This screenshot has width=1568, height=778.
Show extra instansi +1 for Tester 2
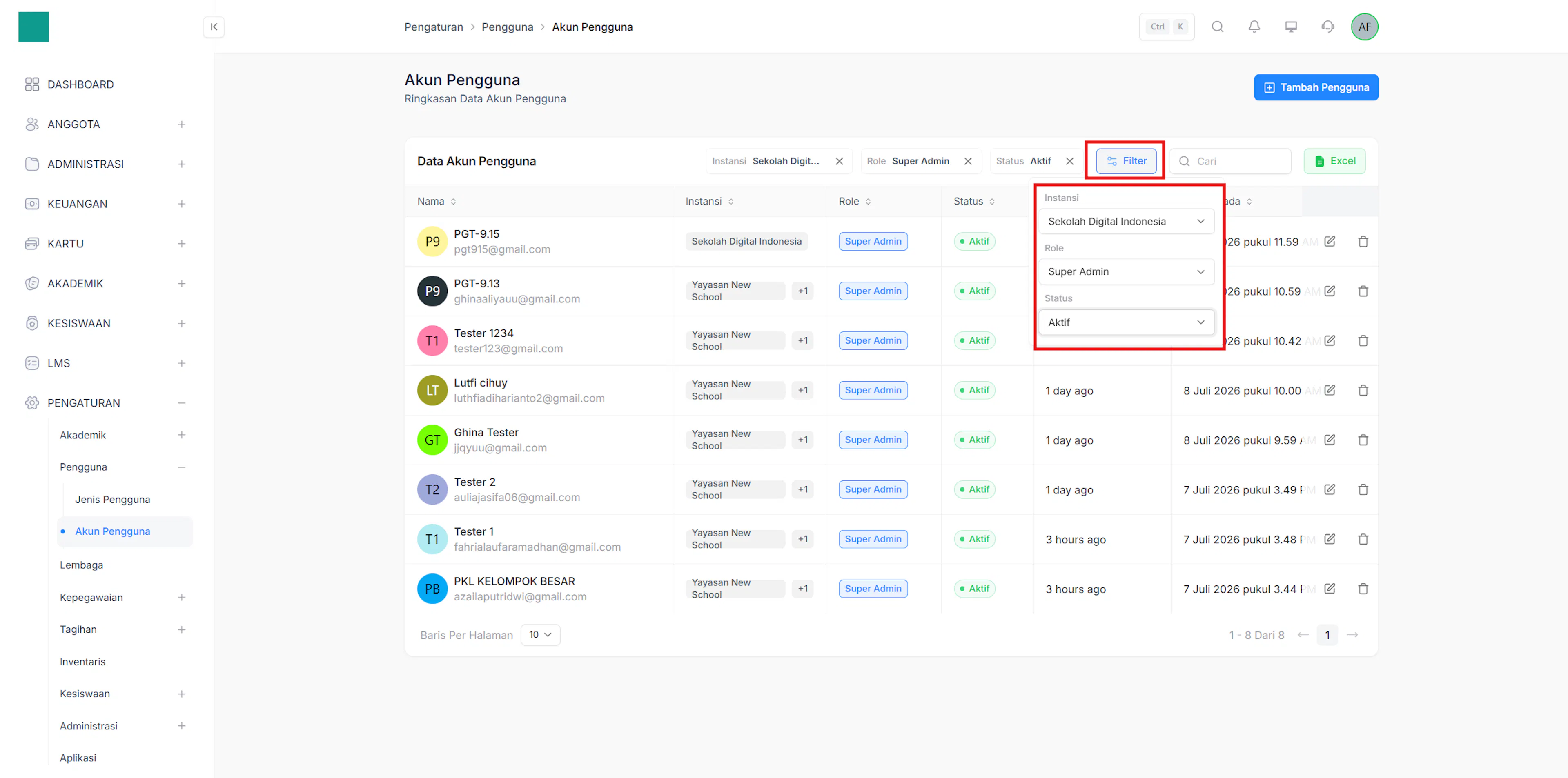click(x=803, y=489)
